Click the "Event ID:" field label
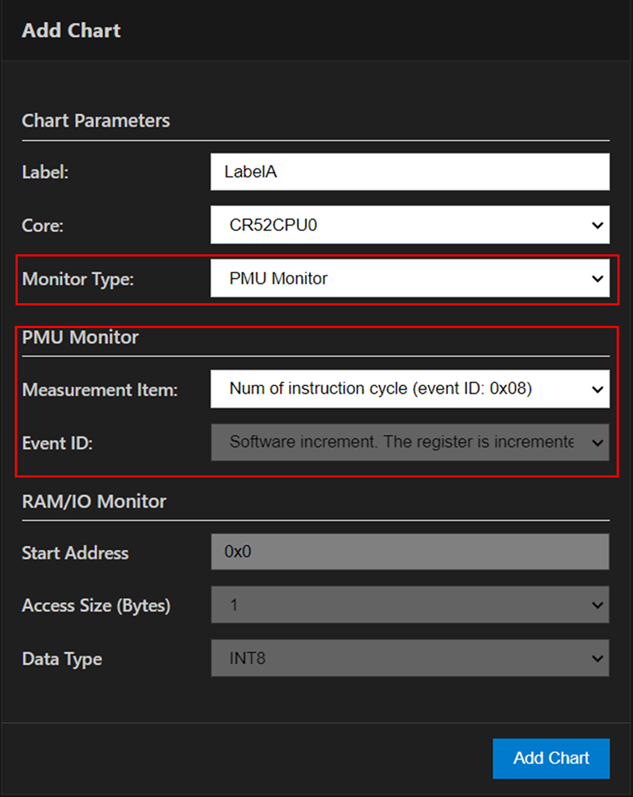 tap(57, 442)
